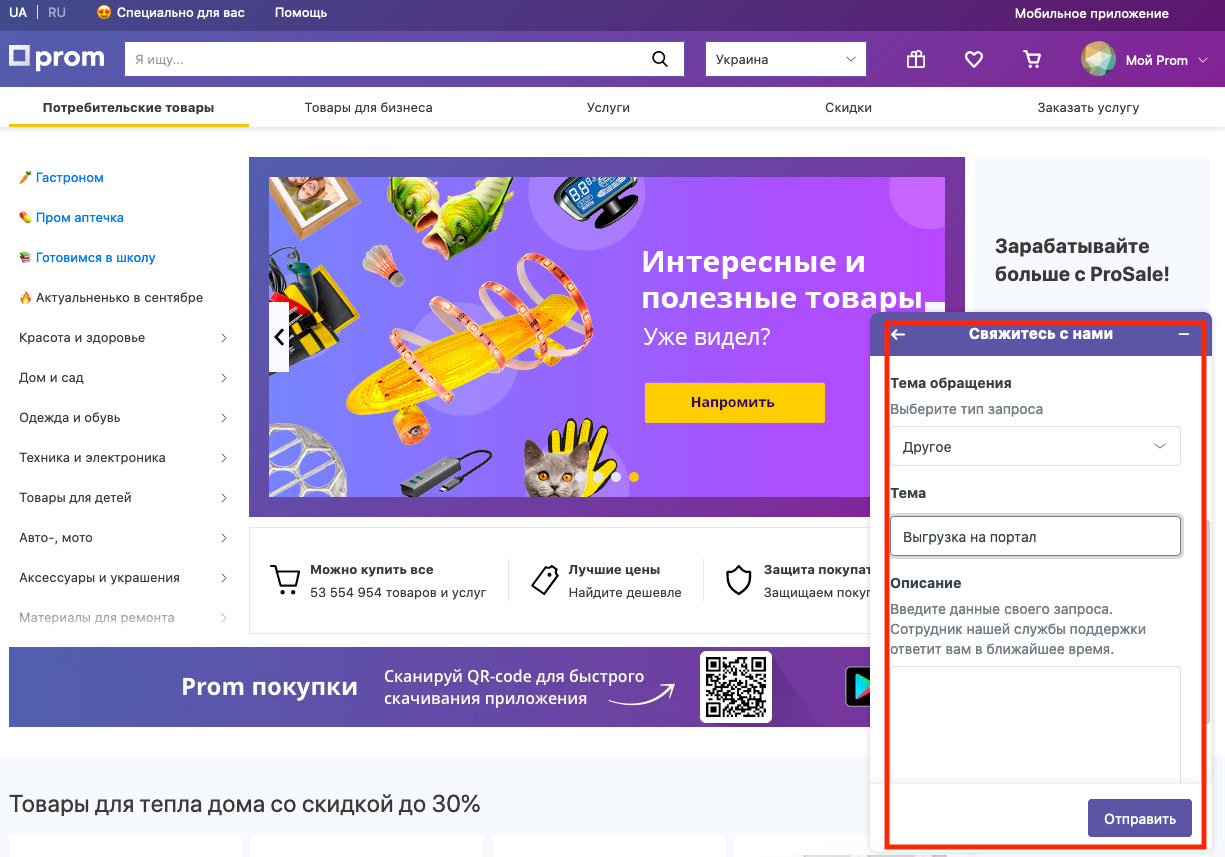Go back in Свяжитесь с нами widget
1225x857 pixels.
click(898, 334)
